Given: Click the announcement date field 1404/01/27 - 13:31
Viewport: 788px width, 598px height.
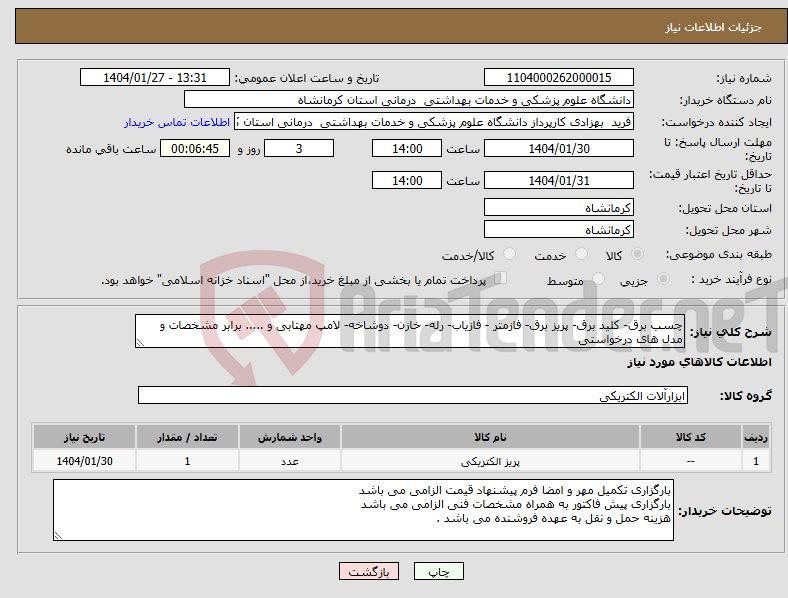Looking at the screenshot, I should pos(155,77).
